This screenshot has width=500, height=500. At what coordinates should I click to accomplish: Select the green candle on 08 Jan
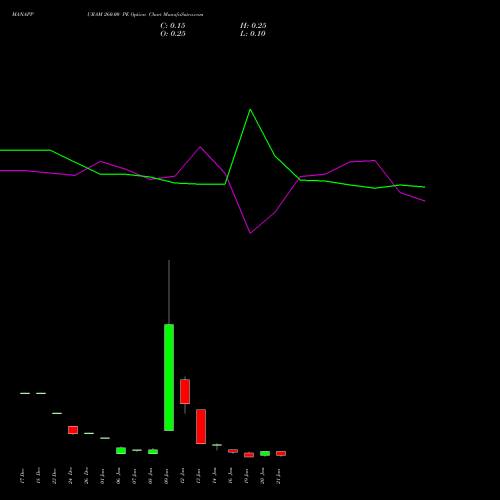pos(153,452)
